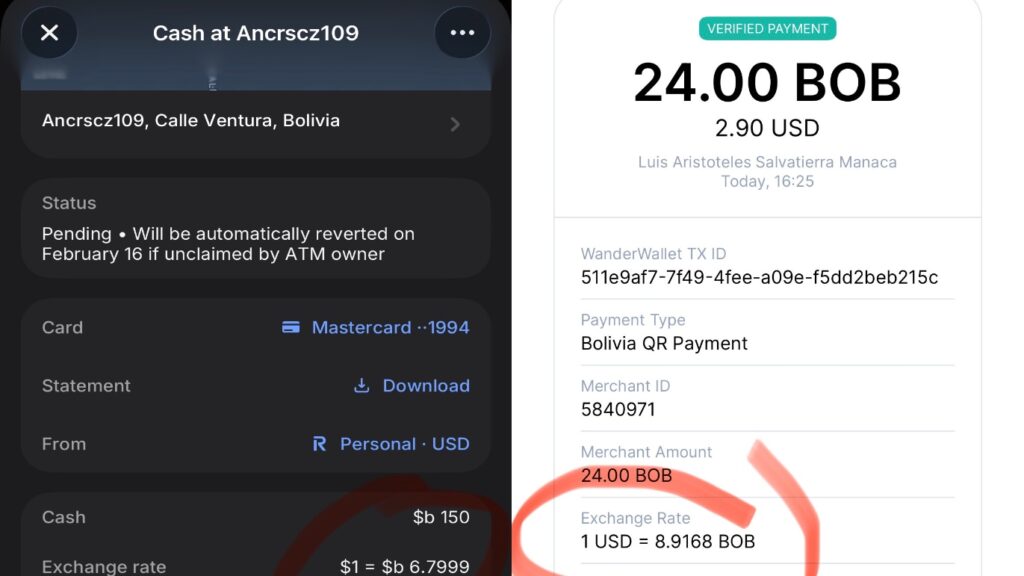Screen dimensions: 1024x576
Task: Select the 24.00 BOB amount heading
Action: click(x=767, y=83)
